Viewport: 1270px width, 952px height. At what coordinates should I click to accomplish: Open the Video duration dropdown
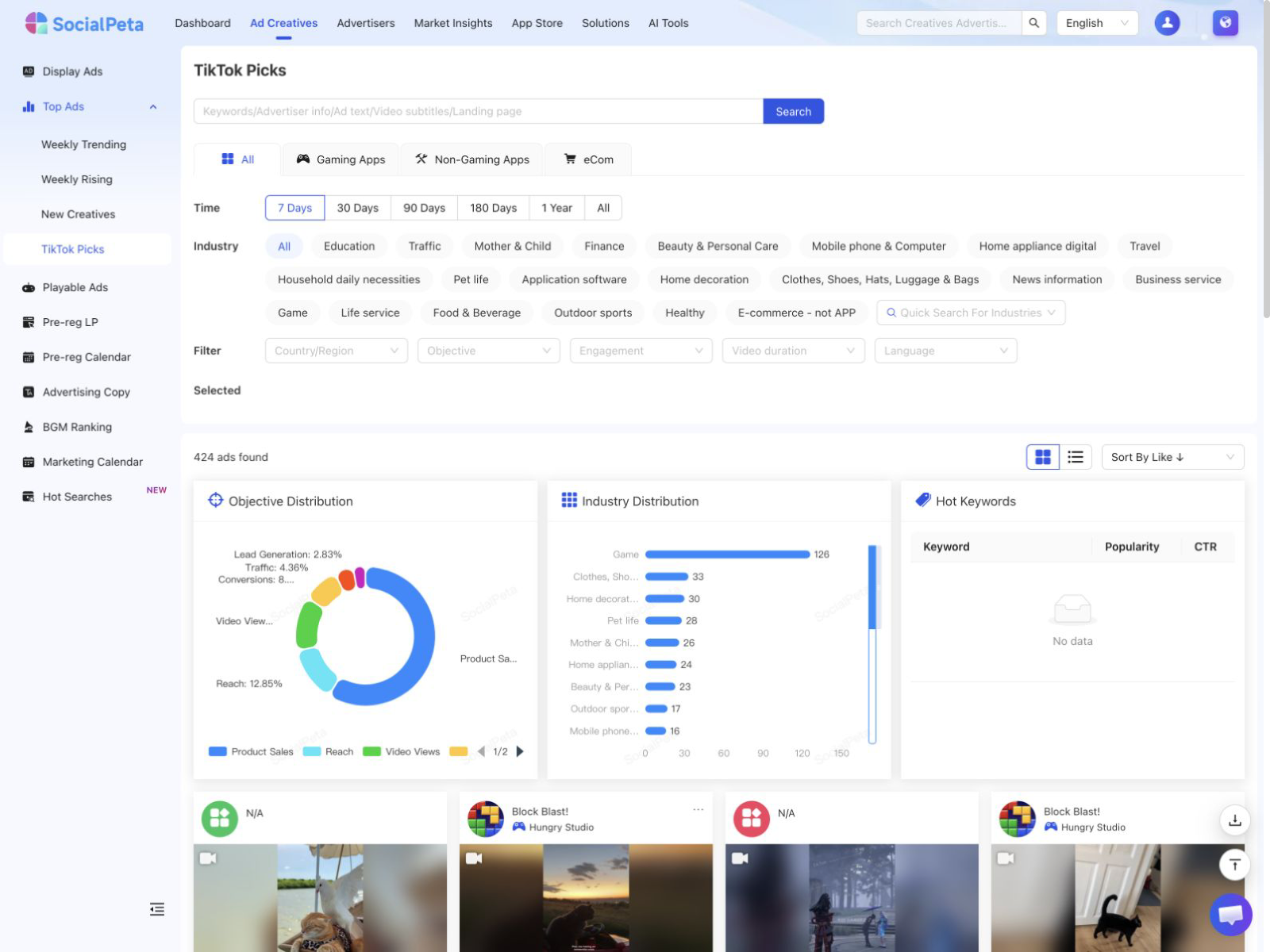794,351
